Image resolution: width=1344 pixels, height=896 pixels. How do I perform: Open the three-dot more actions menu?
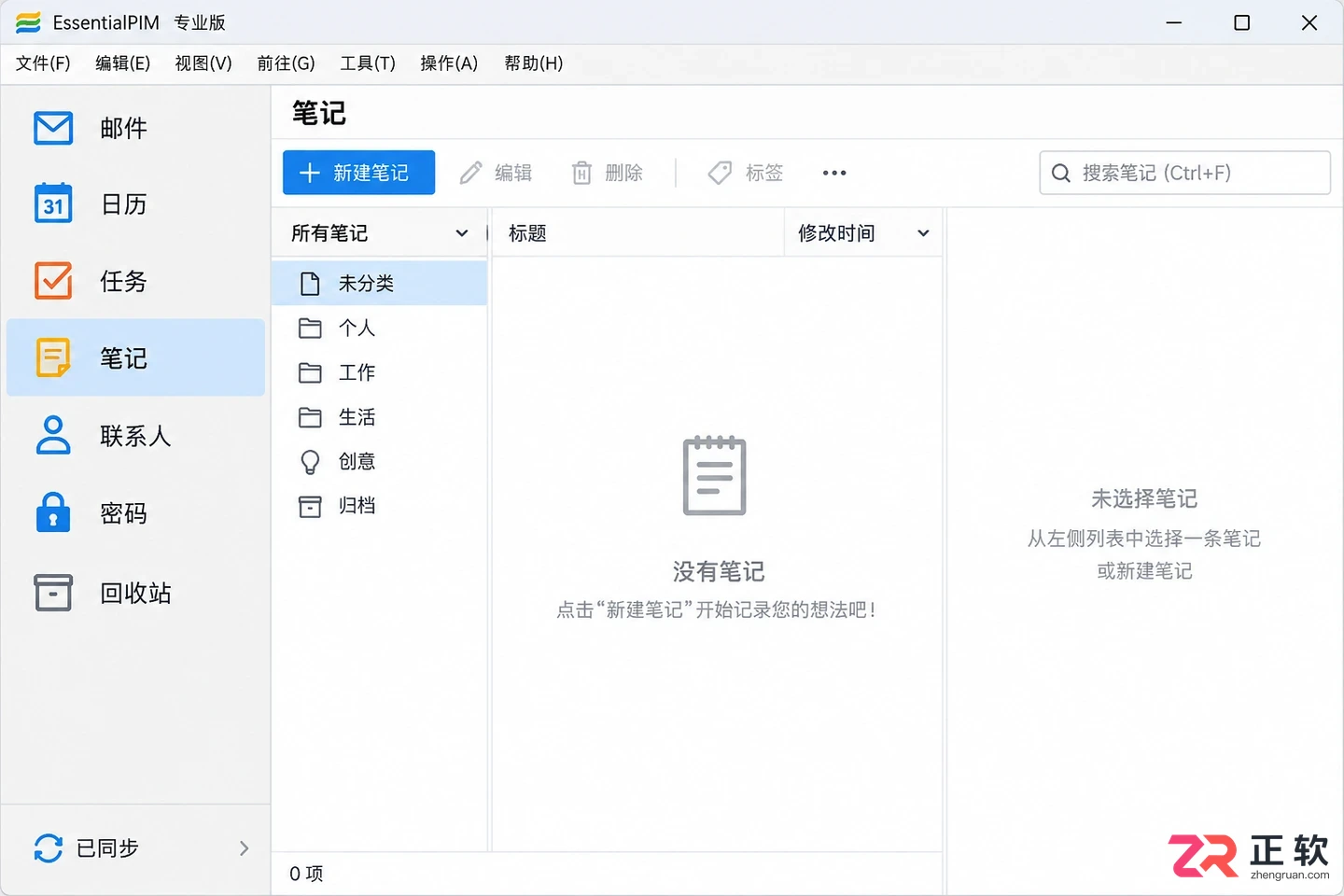pos(834,173)
